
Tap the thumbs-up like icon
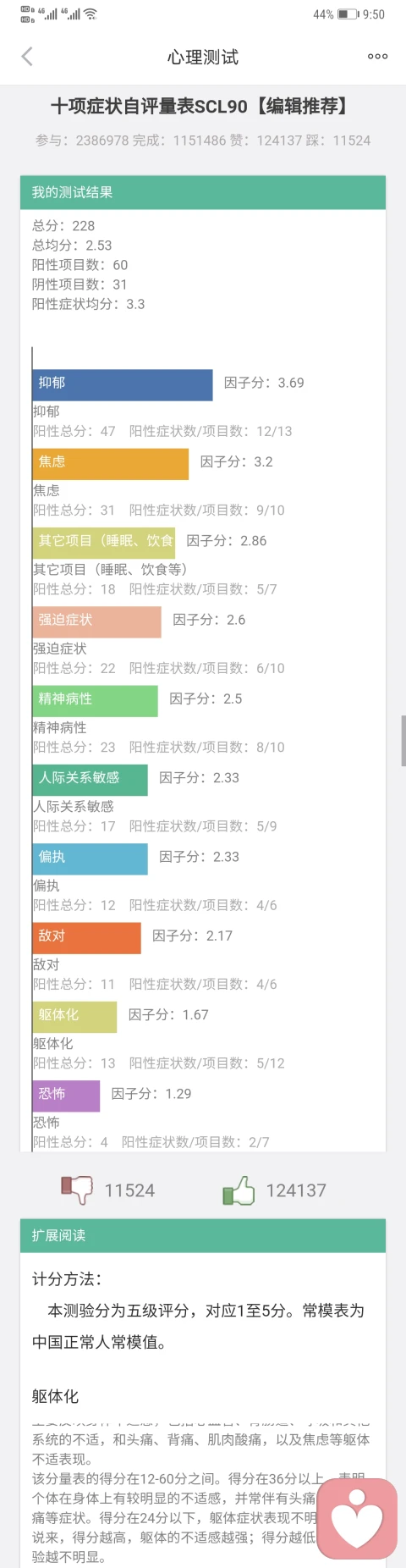tap(239, 1190)
